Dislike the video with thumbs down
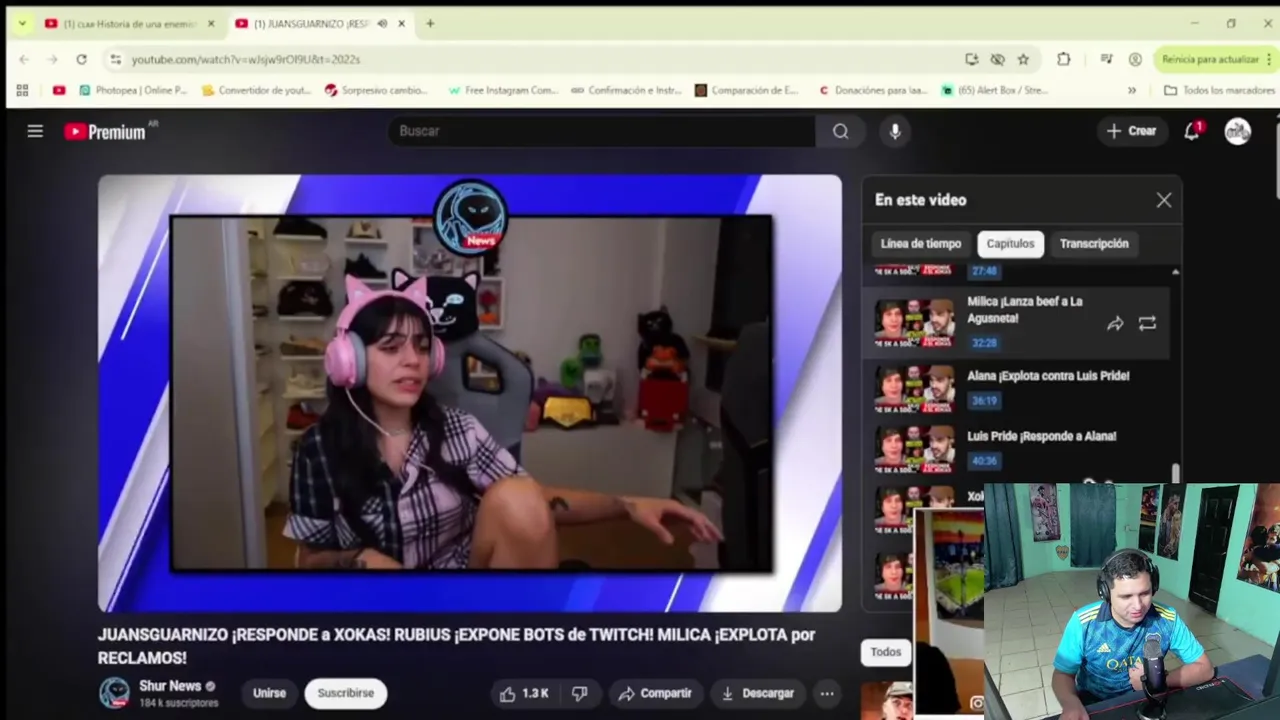 (x=579, y=693)
